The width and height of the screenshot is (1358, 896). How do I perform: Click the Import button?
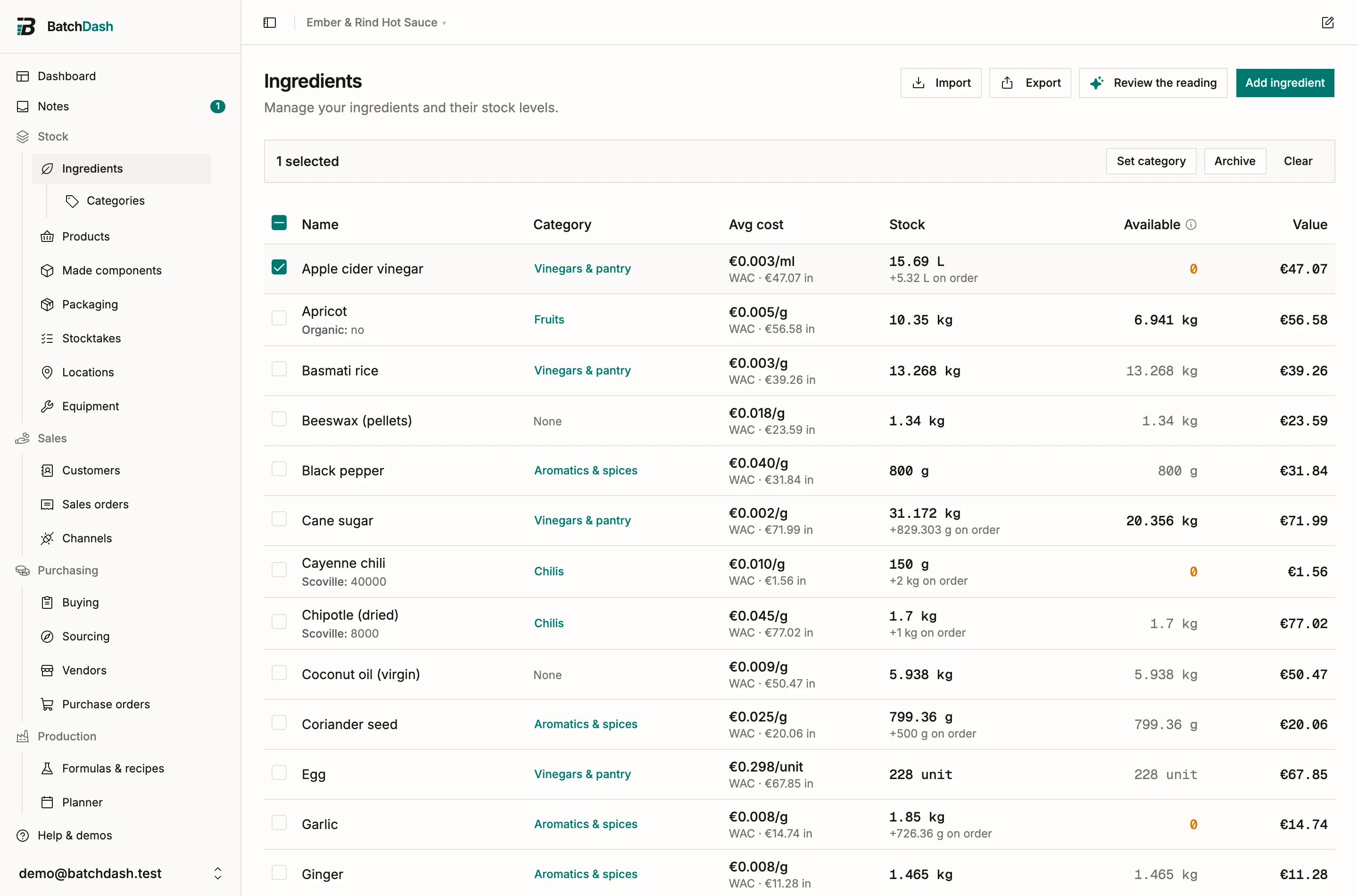pos(940,83)
